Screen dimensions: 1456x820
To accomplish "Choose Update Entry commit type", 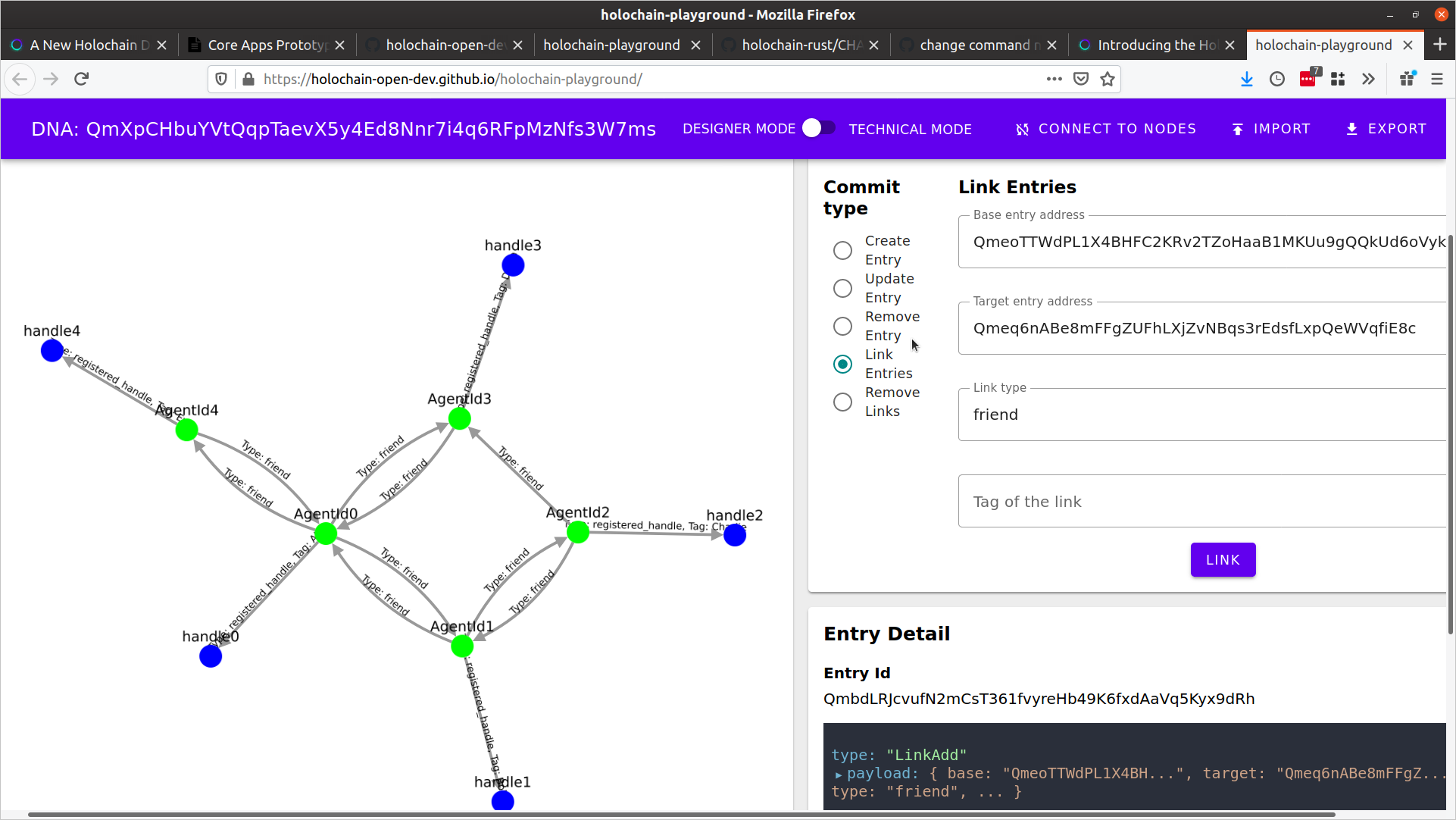I will 842,288.
